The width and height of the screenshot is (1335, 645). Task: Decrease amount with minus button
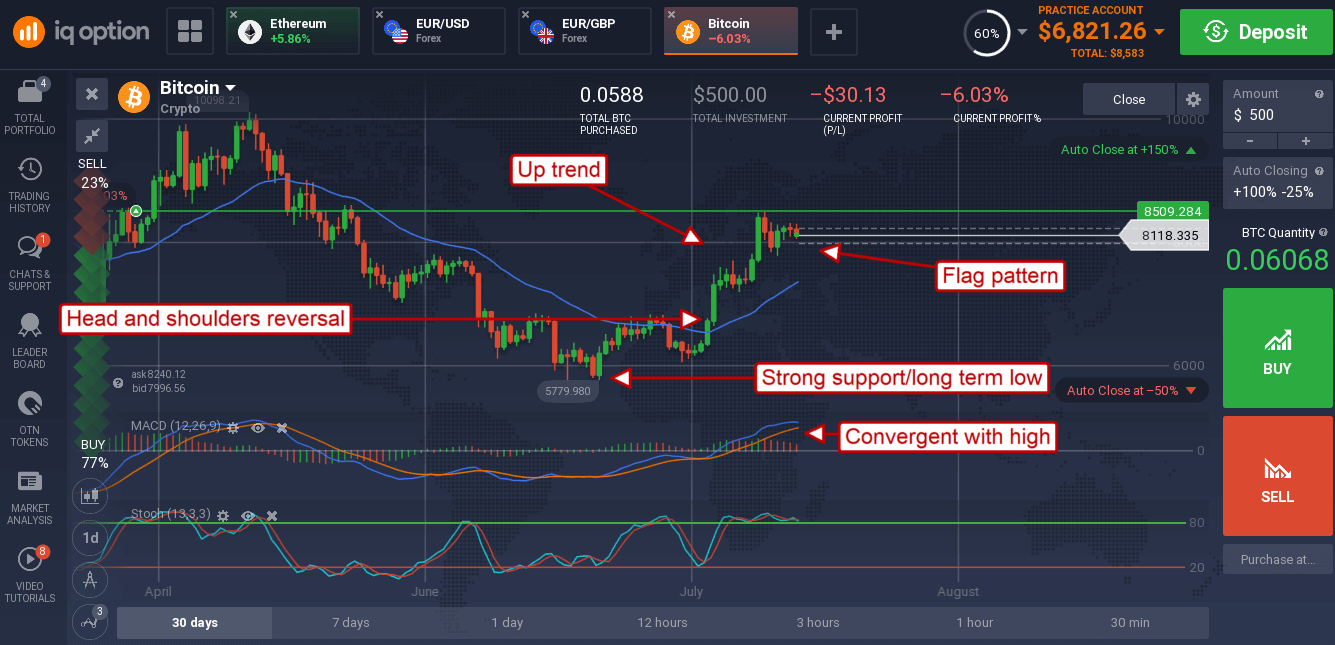pyautogui.click(x=1250, y=141)
